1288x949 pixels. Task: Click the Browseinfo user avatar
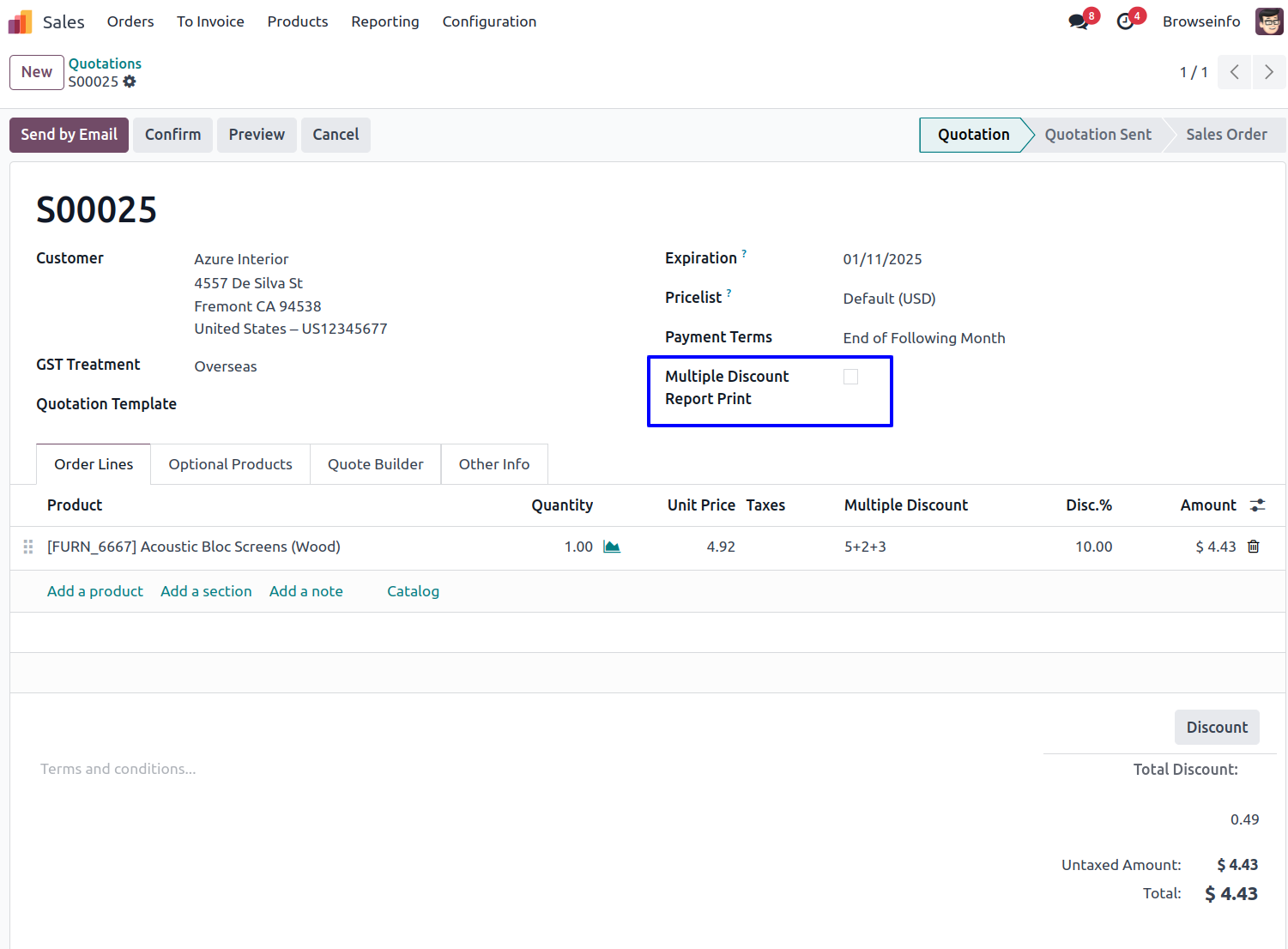tap(1268, 21)
